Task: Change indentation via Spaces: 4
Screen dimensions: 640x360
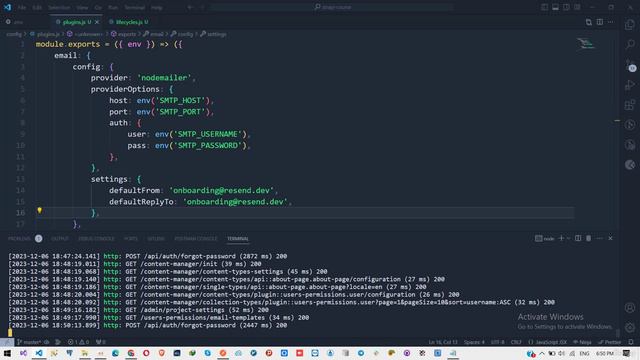Action: pos(474,342)
